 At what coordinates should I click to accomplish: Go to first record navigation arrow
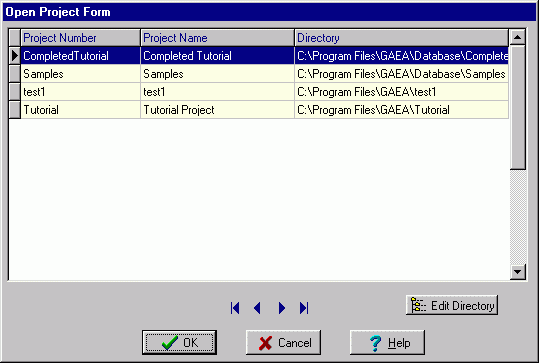[x=235, y=308]
